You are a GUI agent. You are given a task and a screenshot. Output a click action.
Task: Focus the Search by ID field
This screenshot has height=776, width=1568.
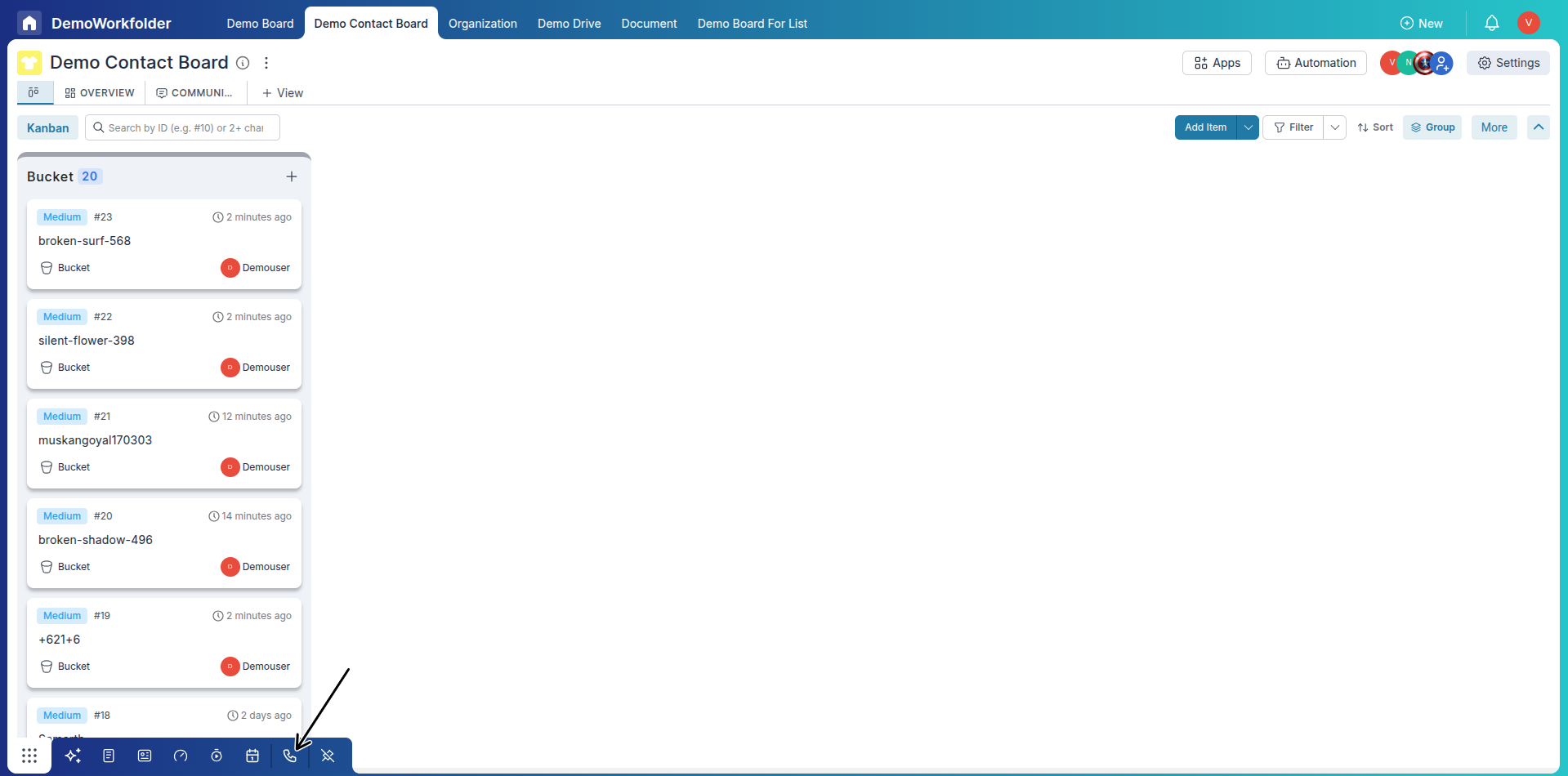click(x=182, y=127)
